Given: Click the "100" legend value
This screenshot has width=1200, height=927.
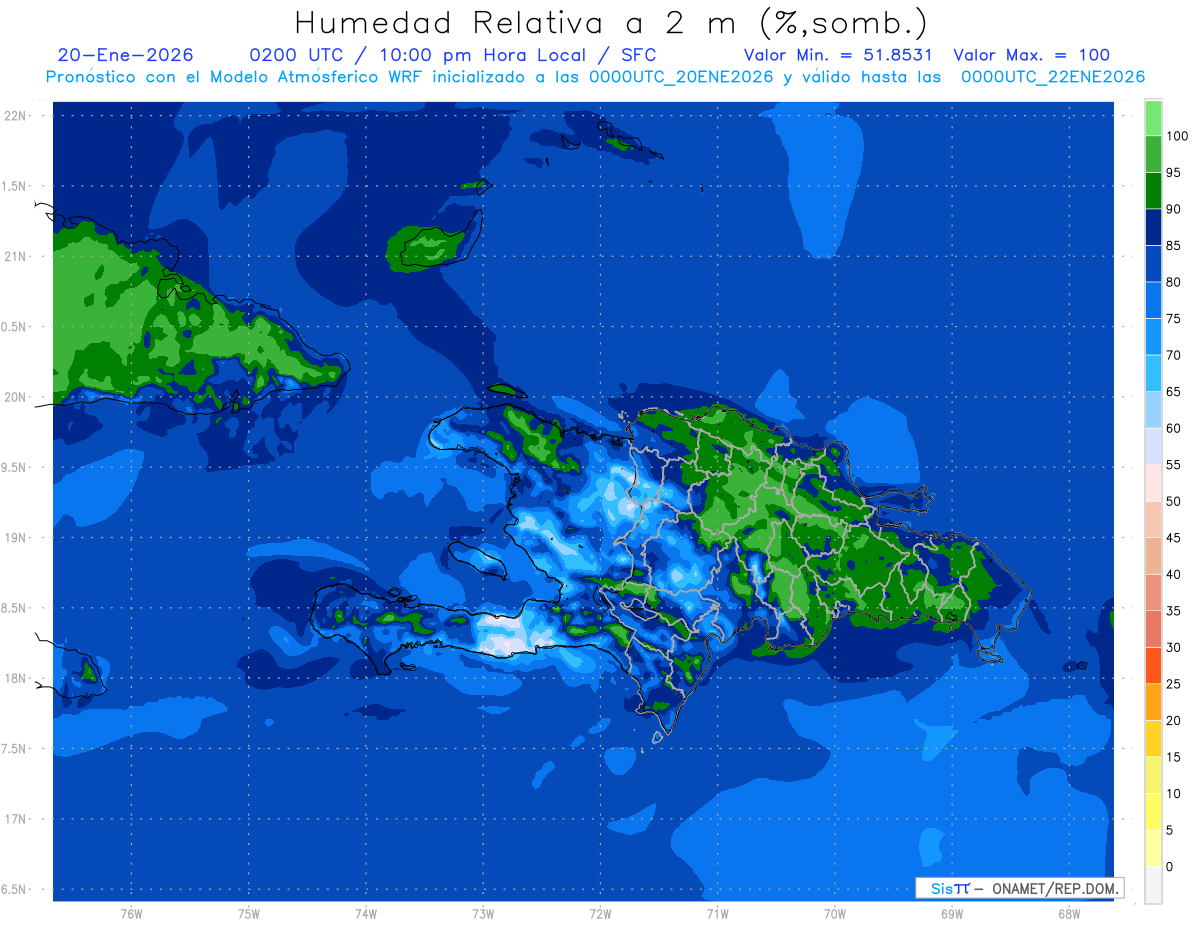Looking at the screenshot, I should (1176, 136).
